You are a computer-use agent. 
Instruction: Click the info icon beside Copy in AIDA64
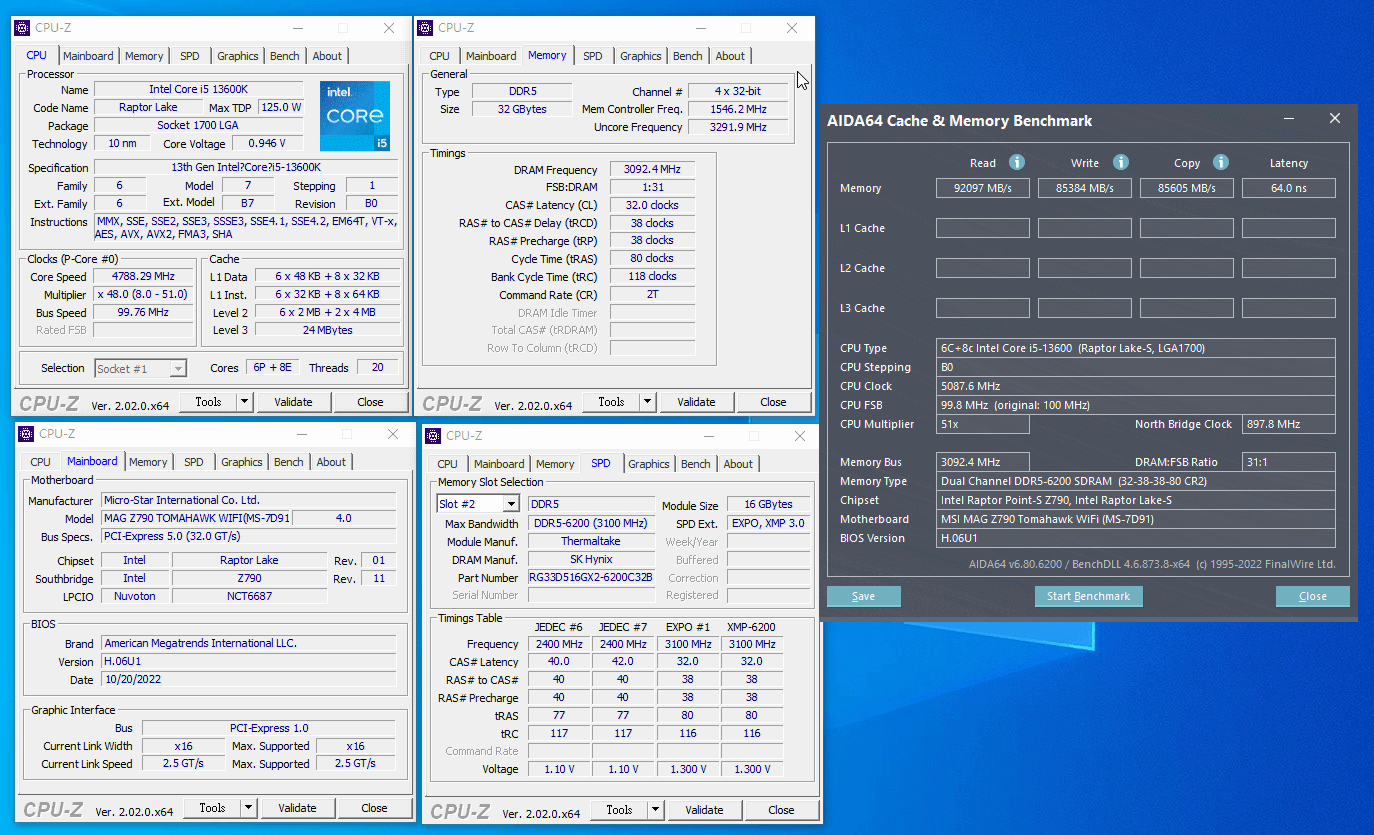(x=1220, y=162)
